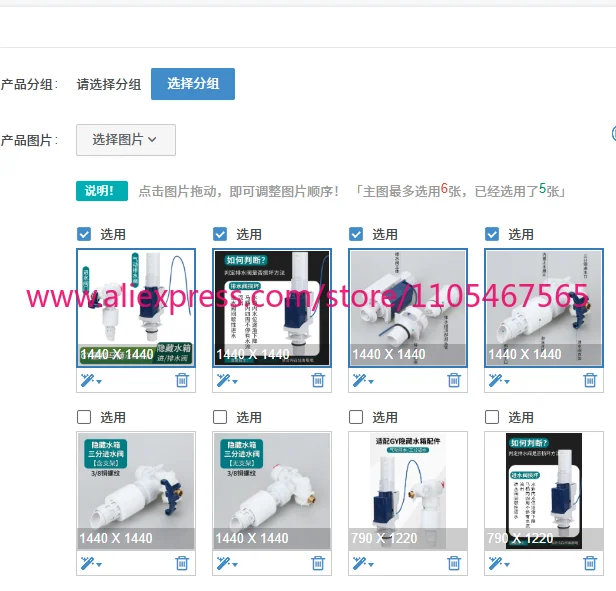
Task: Open magic wand tool under third top-row image
Action: click(x=363, y=380)
